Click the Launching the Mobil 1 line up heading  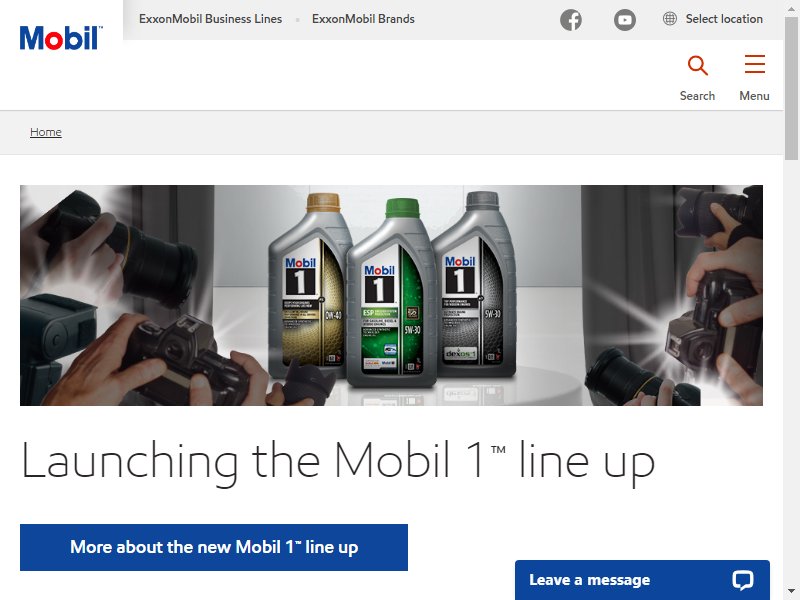click(x=338, y=462)
